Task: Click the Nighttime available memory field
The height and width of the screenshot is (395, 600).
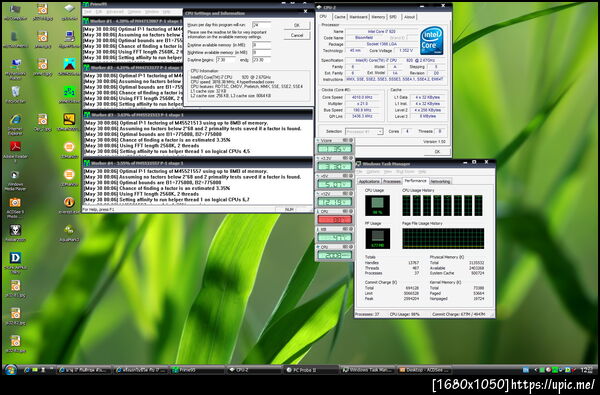Action: 261,52
